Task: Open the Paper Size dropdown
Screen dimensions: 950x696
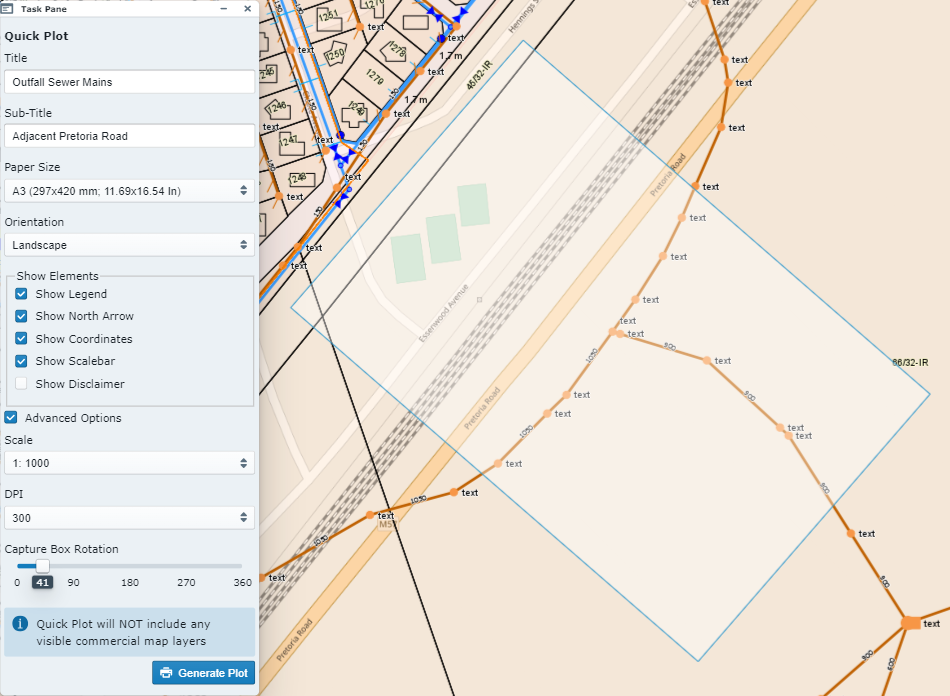Action: [x=129, y=190]
